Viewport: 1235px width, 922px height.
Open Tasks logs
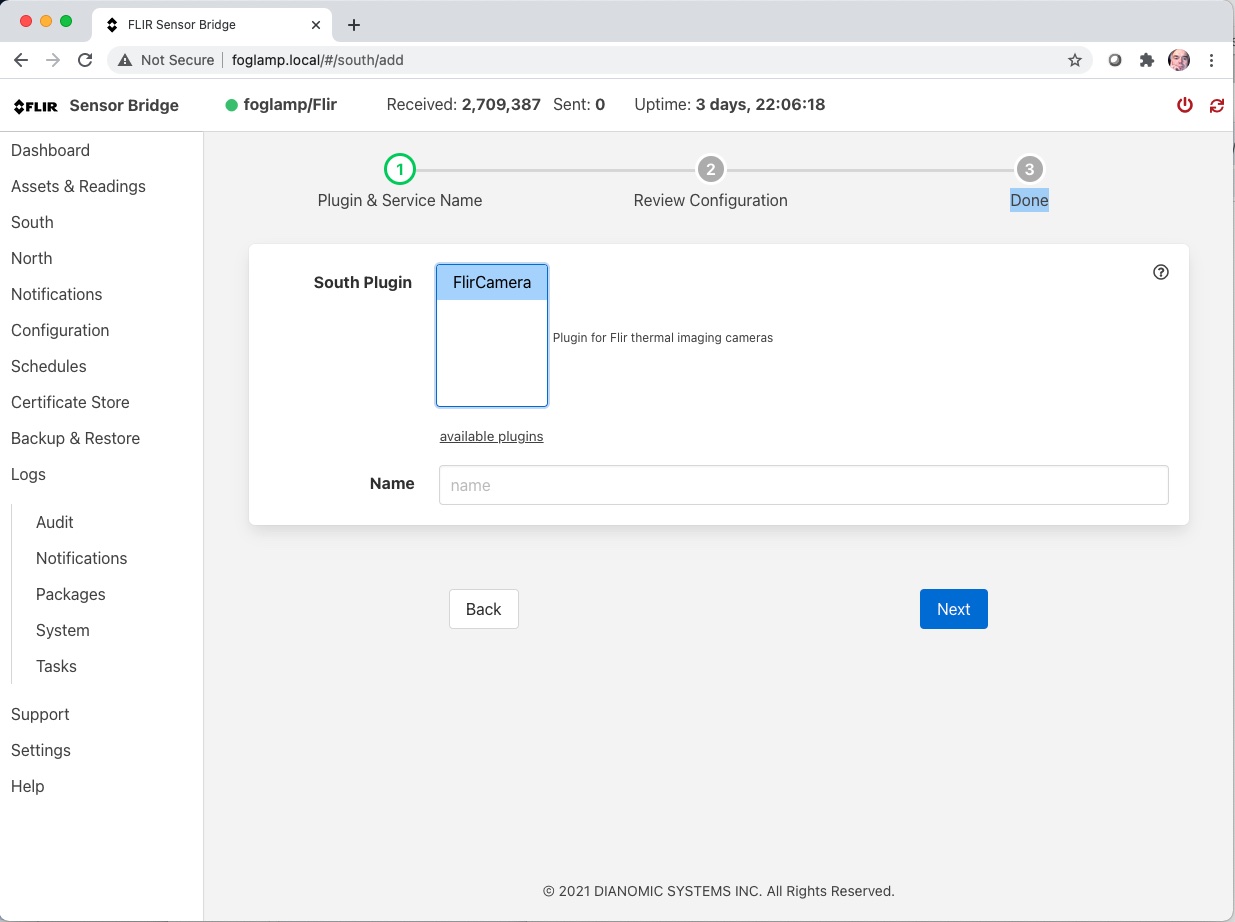click(x=56, y=666)
